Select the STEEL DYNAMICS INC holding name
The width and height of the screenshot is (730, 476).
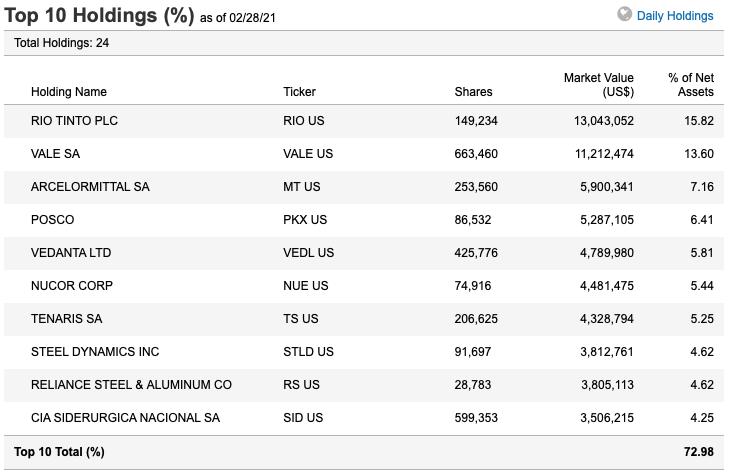pos(95,352)
